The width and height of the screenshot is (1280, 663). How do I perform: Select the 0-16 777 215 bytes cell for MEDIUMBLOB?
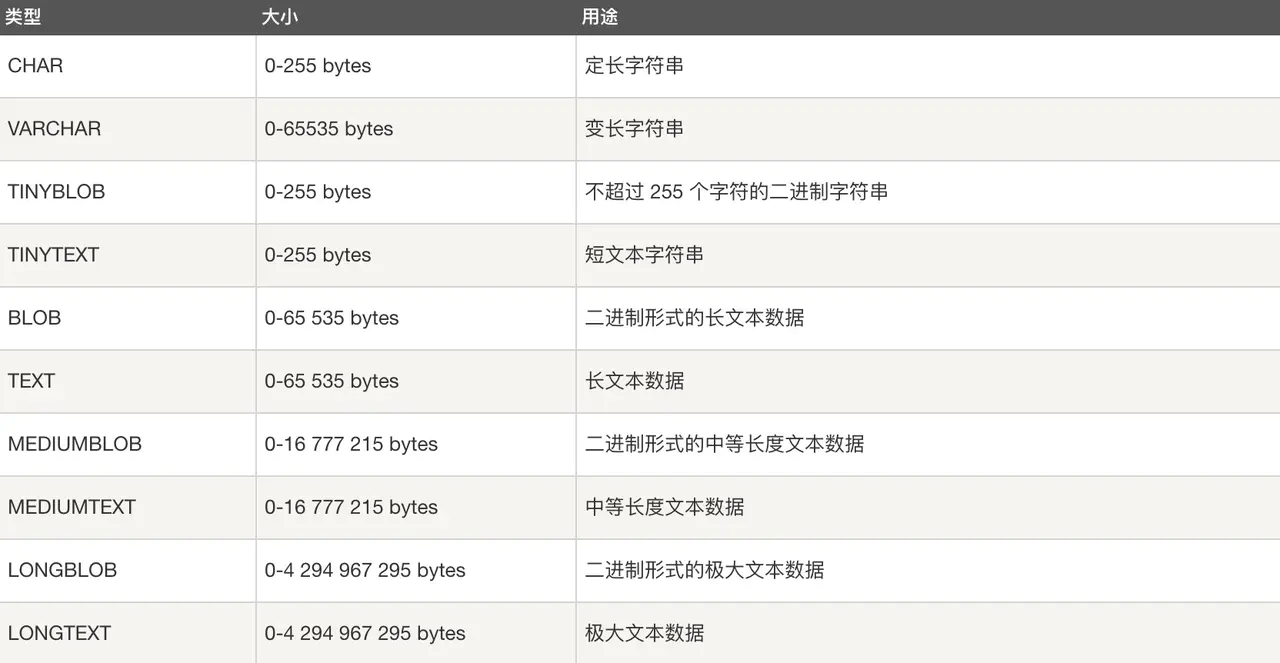click(350, 444)
